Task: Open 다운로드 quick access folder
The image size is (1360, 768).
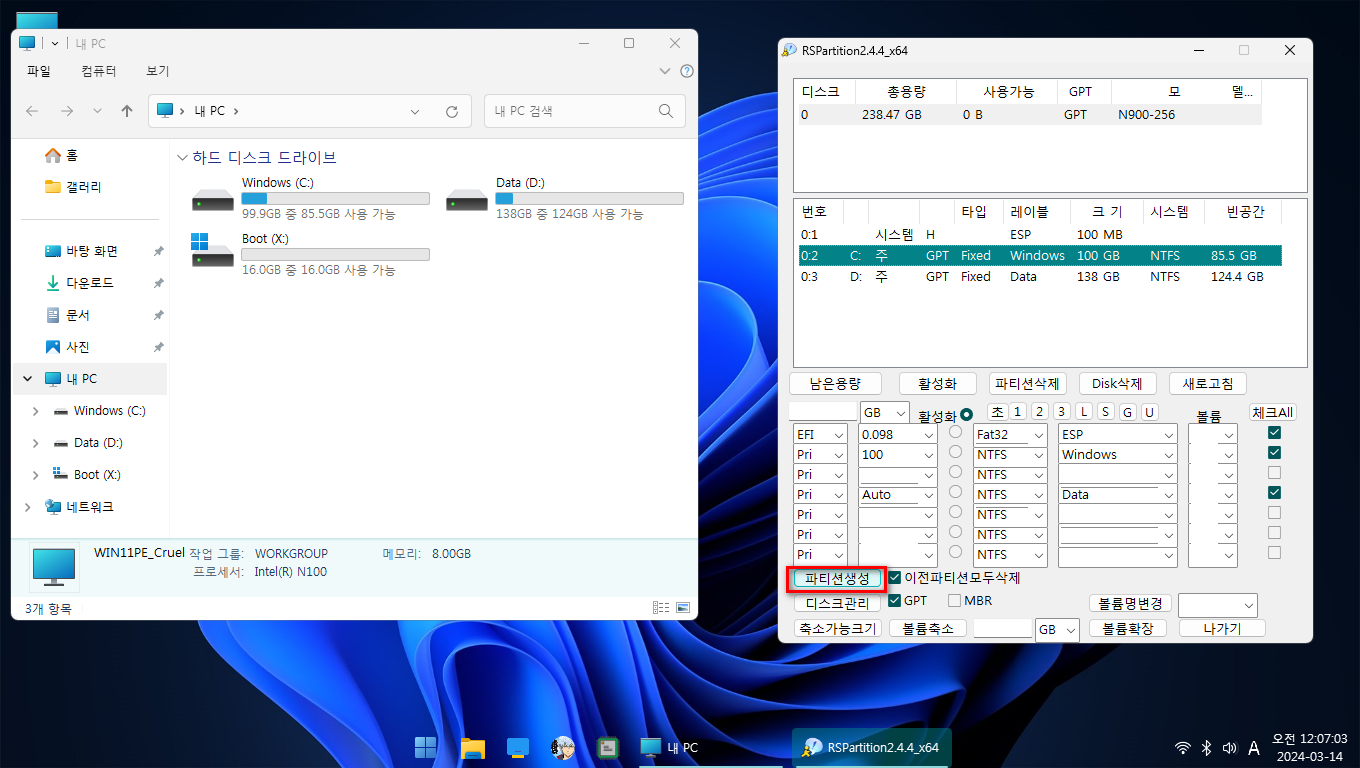Action: (x=80, y=283)
